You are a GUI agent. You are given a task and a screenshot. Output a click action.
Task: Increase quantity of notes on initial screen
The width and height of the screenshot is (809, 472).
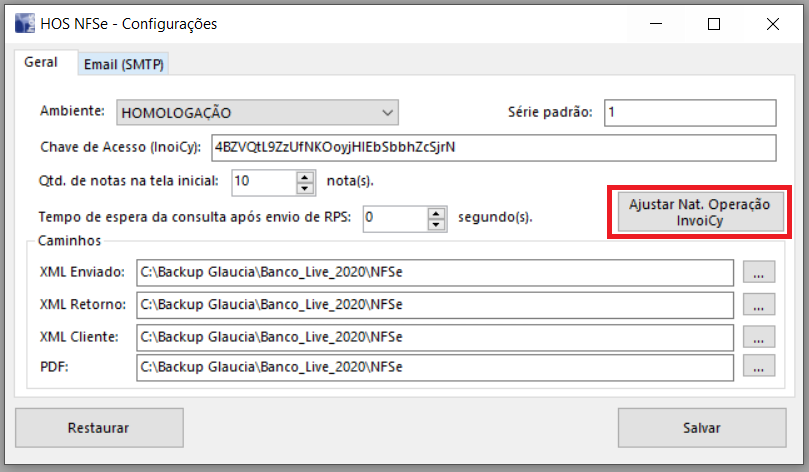[305, 176]
